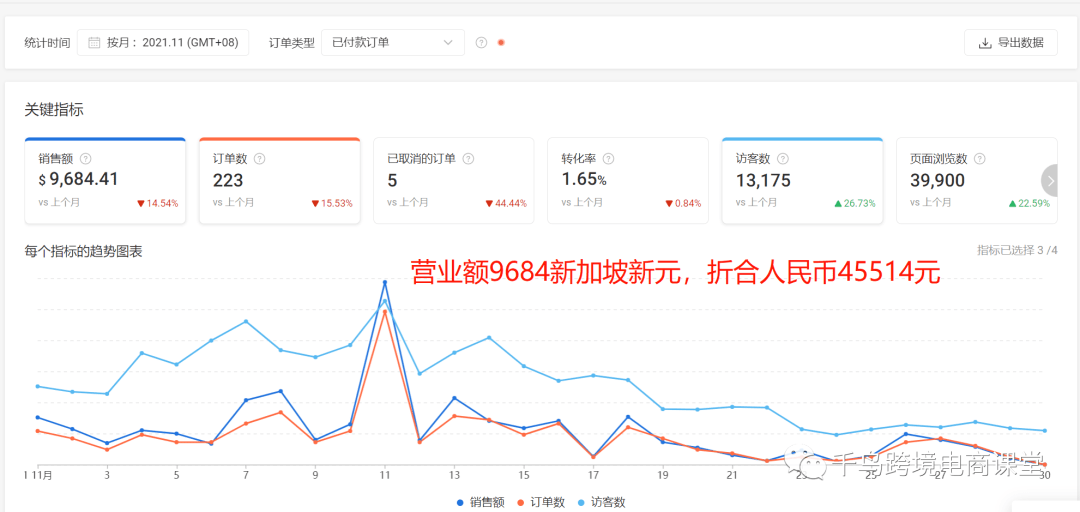This screenshot has width=1080, height=512.
Task: Click the 1.65% conversion rate value
Action: 584,181
